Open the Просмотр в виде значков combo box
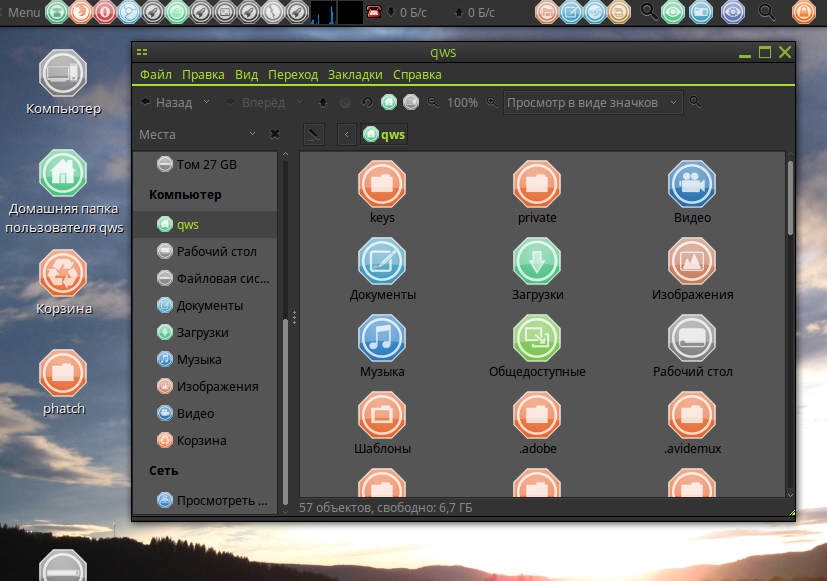This screenshot has height=581, width=827. pyautogui.click(x=593, y=102)
